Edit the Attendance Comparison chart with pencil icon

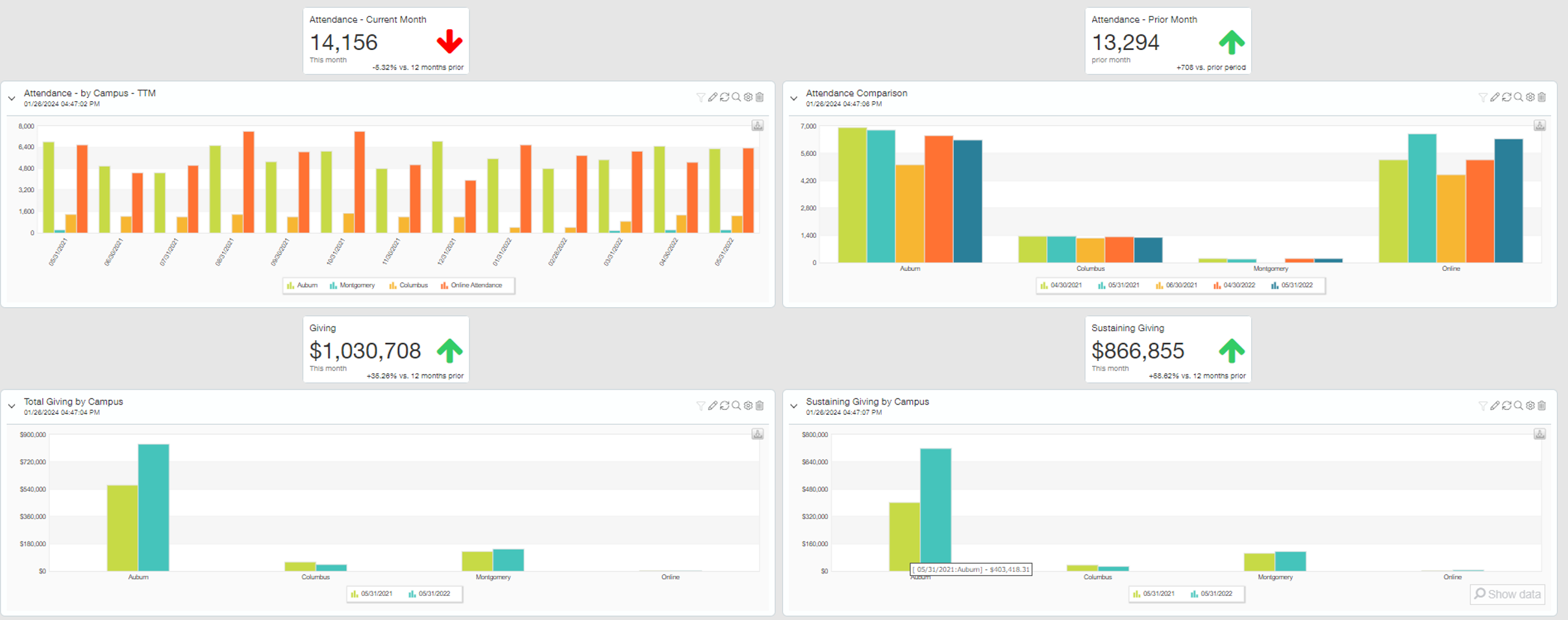pos(1495,97)
